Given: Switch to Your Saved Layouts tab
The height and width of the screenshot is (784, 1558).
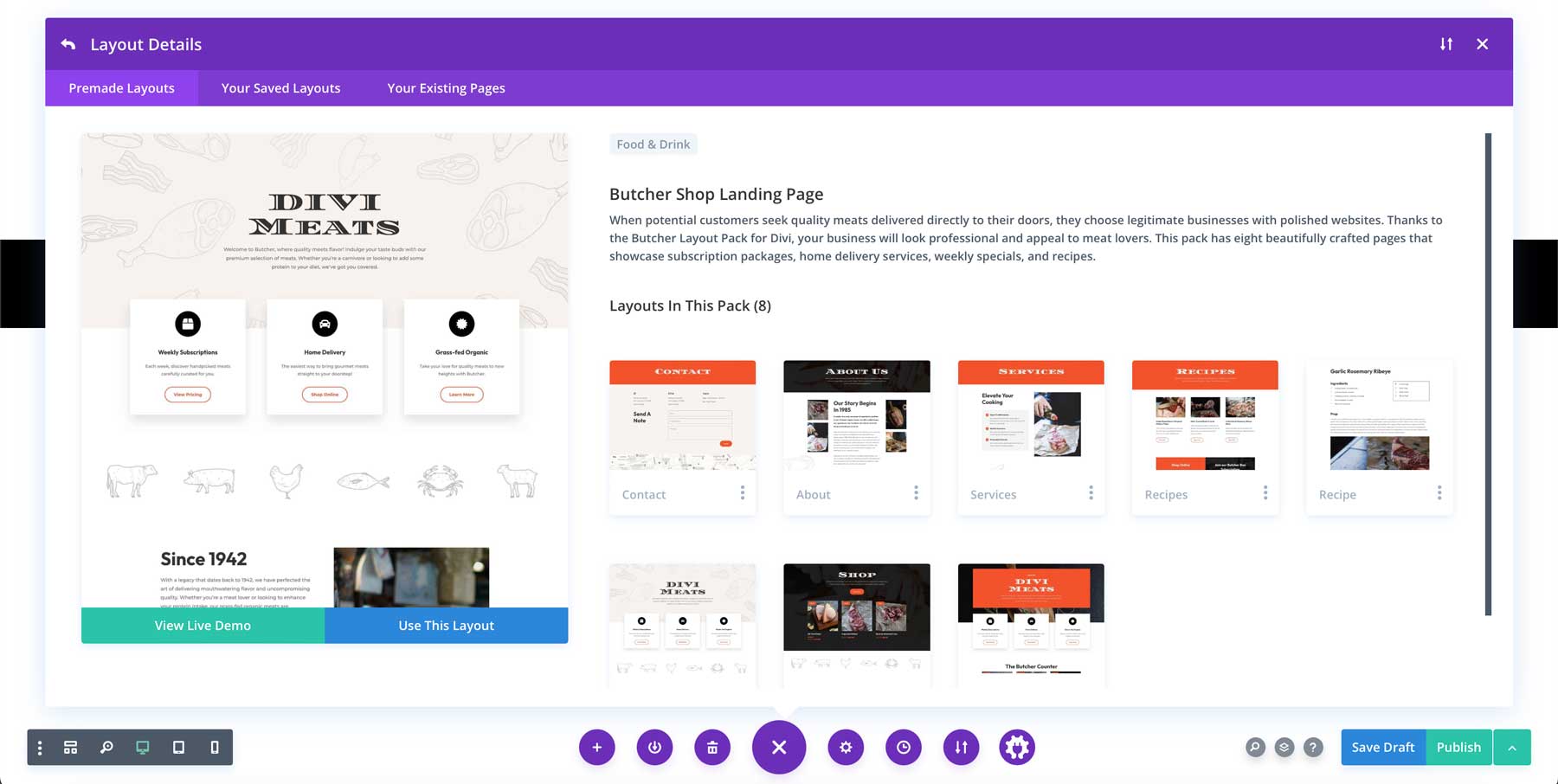Looking at the screenshot, I should click(280, 87).
